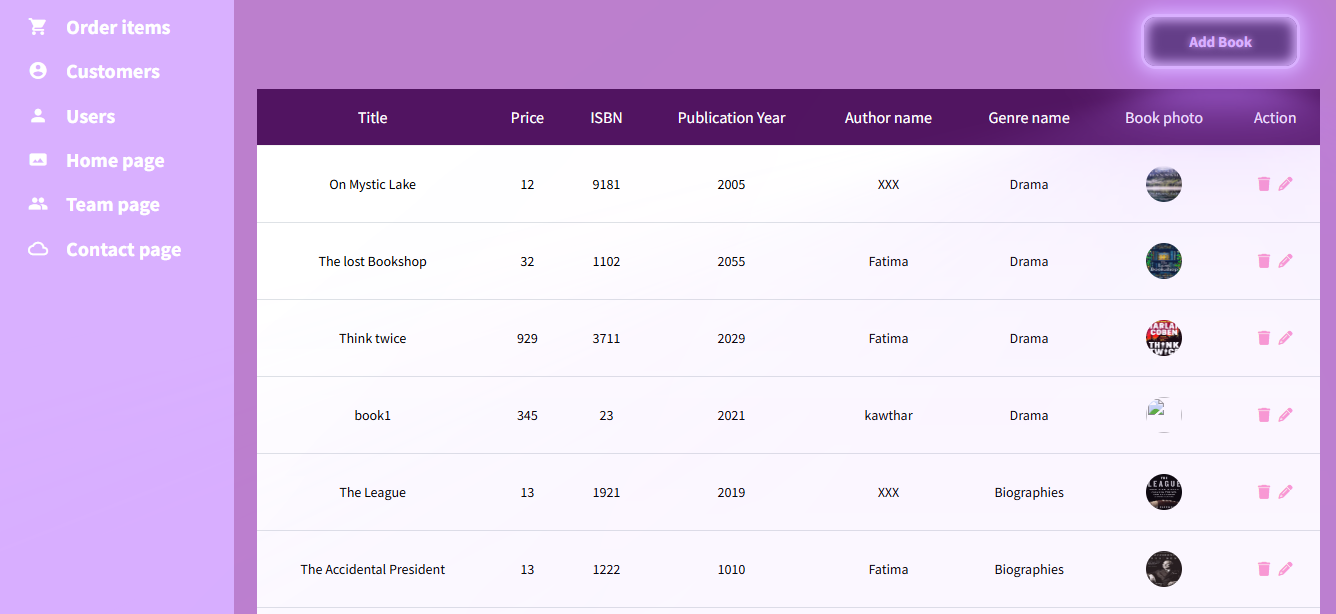Click the Publication Year column header

[731, 118]
